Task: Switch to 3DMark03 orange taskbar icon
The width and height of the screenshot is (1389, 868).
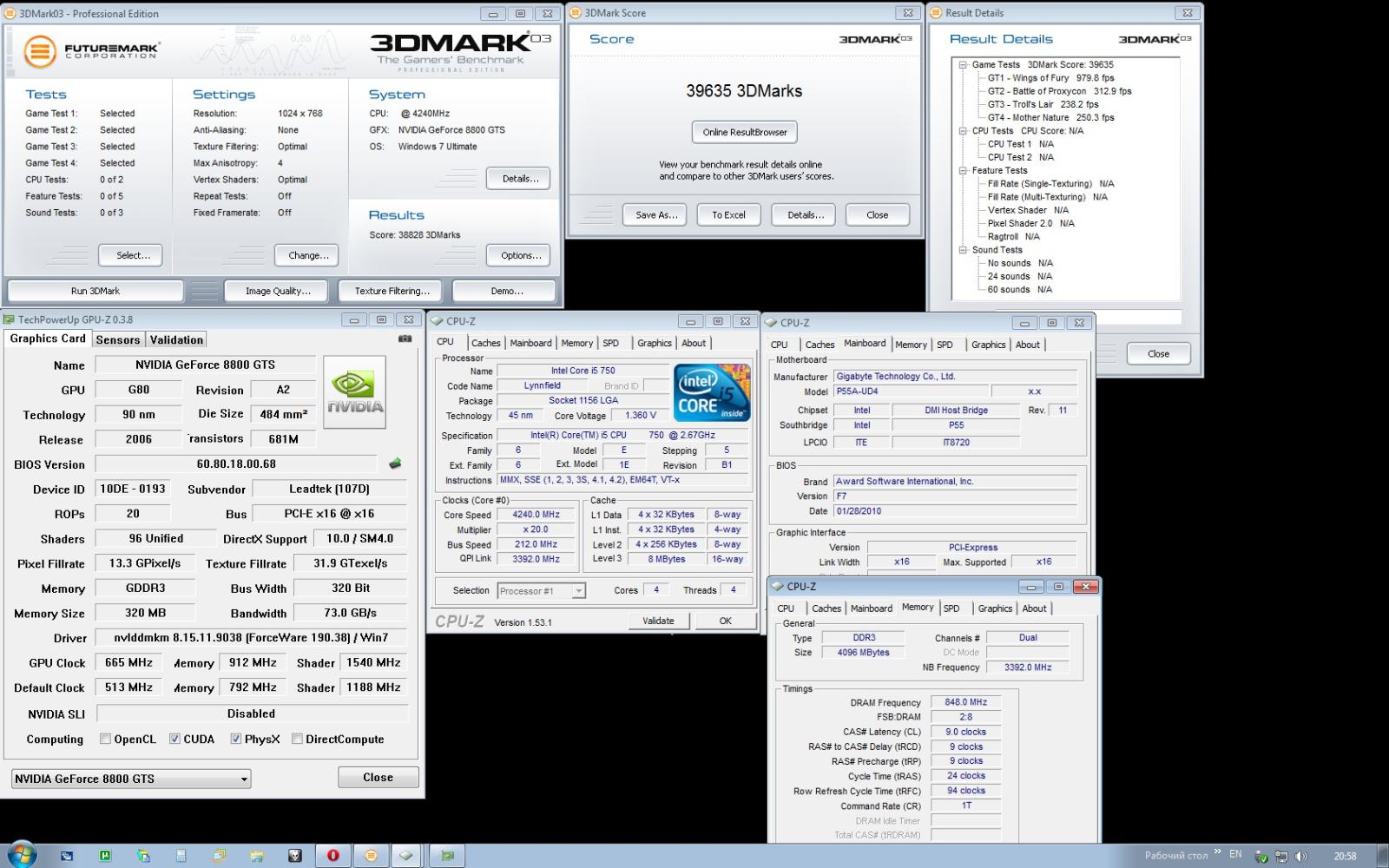Action: 371,855
